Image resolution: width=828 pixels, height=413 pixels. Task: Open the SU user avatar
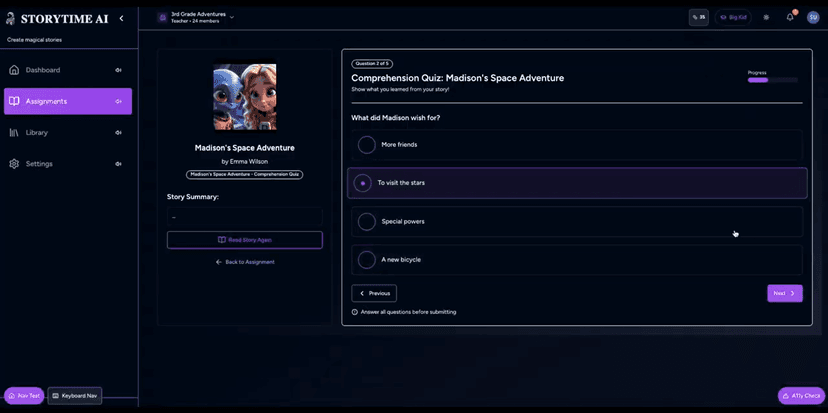813,17
